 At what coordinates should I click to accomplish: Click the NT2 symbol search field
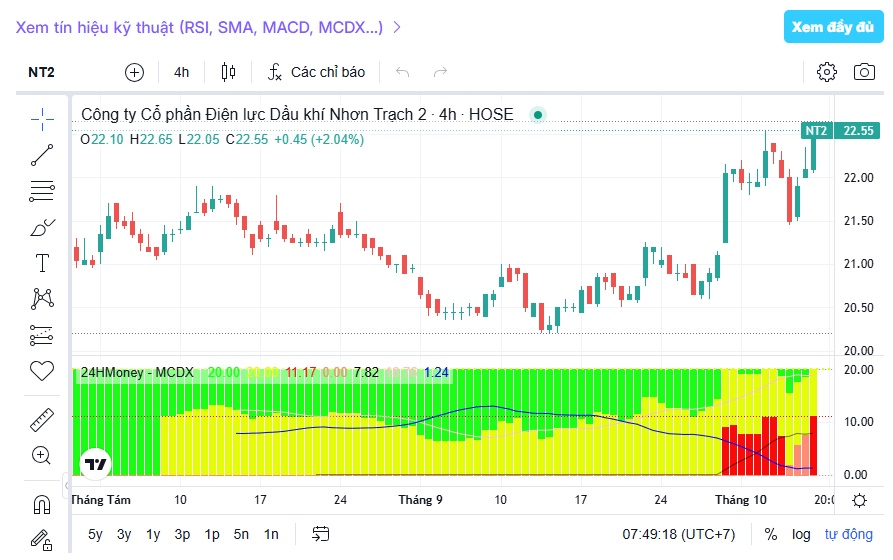(42, 72)
